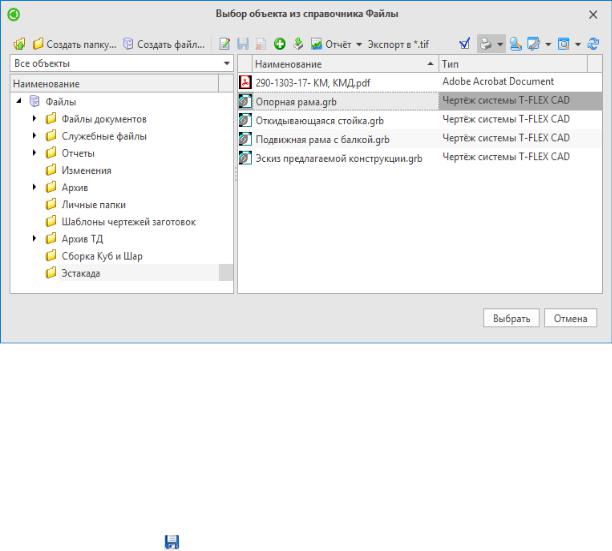The image size is (612, 551).
Task: Click the edit document pencil icon
Action: click(224, 44)
